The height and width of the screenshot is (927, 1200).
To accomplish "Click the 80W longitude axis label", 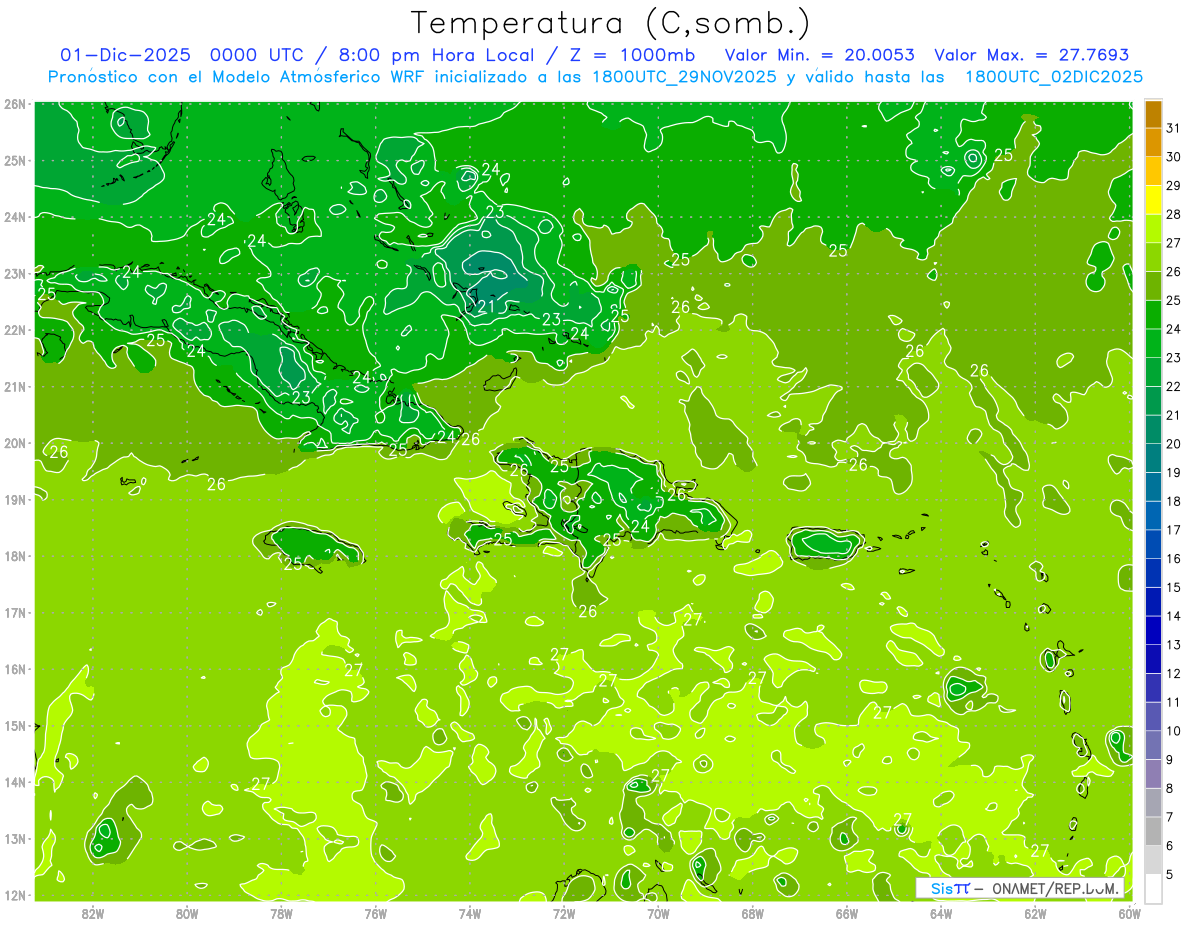I will tap(187, 913).
